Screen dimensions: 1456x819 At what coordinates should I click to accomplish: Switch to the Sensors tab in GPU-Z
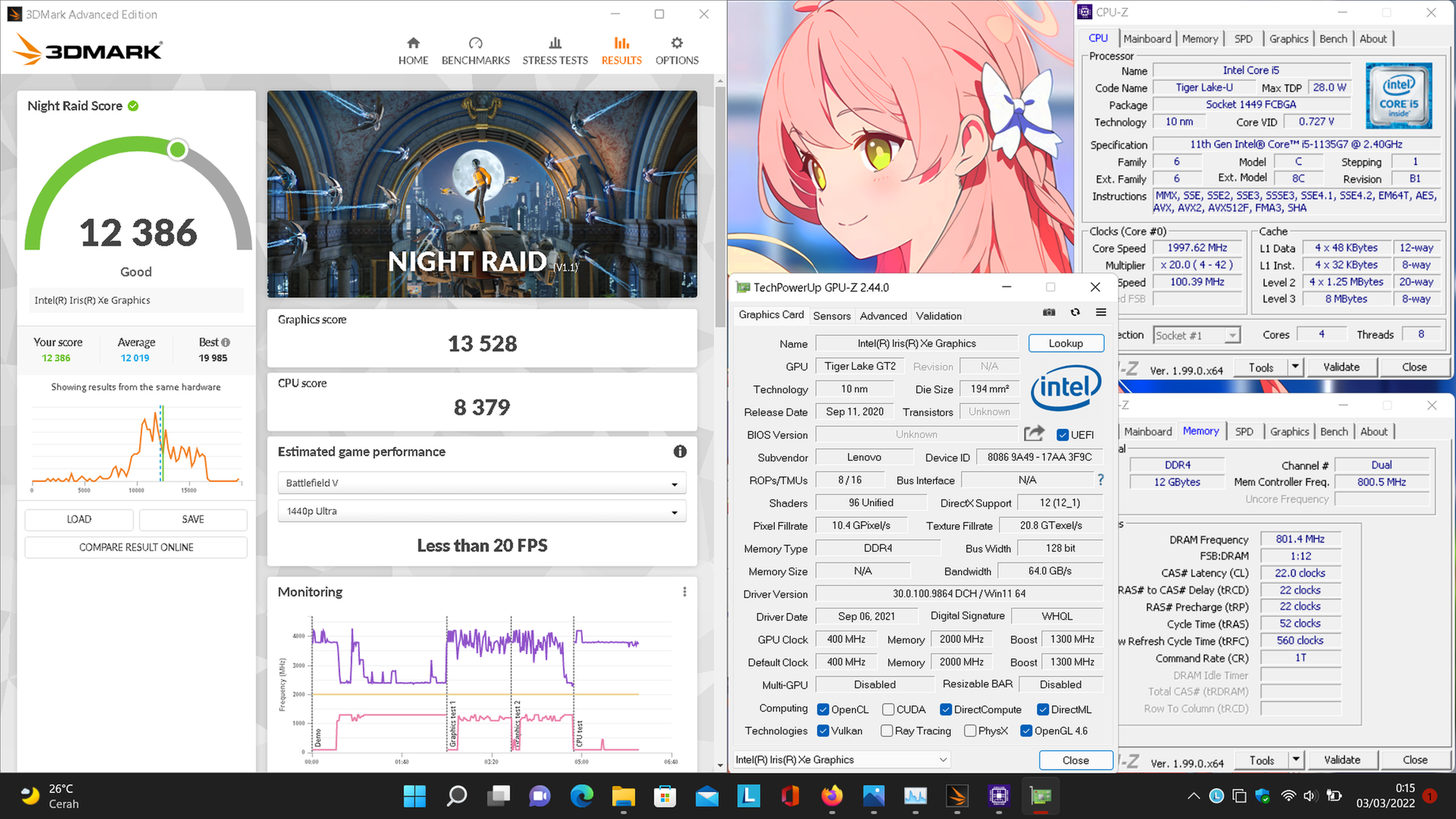832,316
